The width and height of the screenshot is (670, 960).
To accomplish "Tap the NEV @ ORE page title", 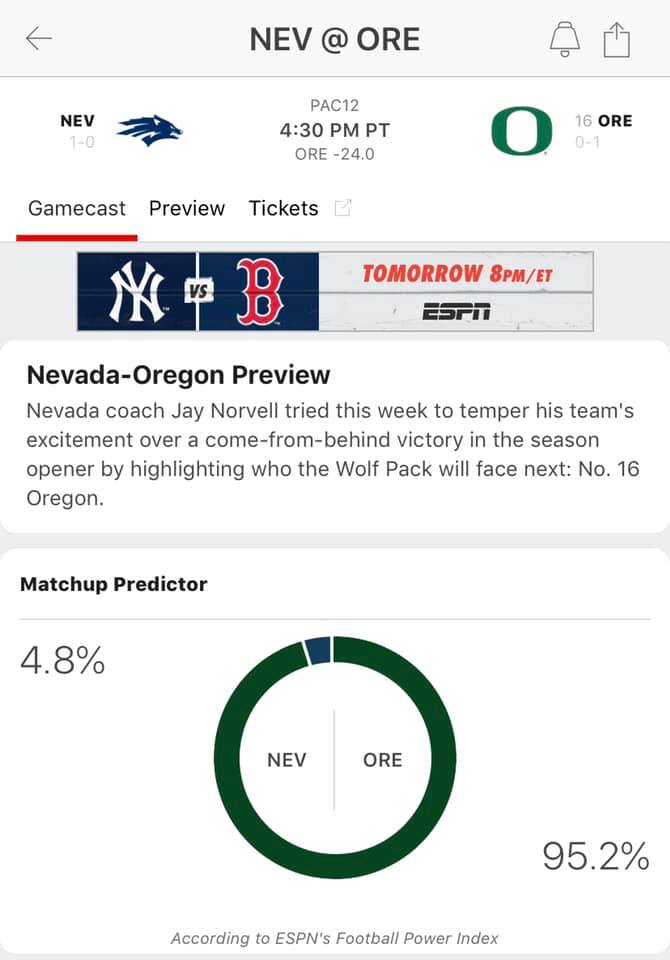I will pos(334,40).
